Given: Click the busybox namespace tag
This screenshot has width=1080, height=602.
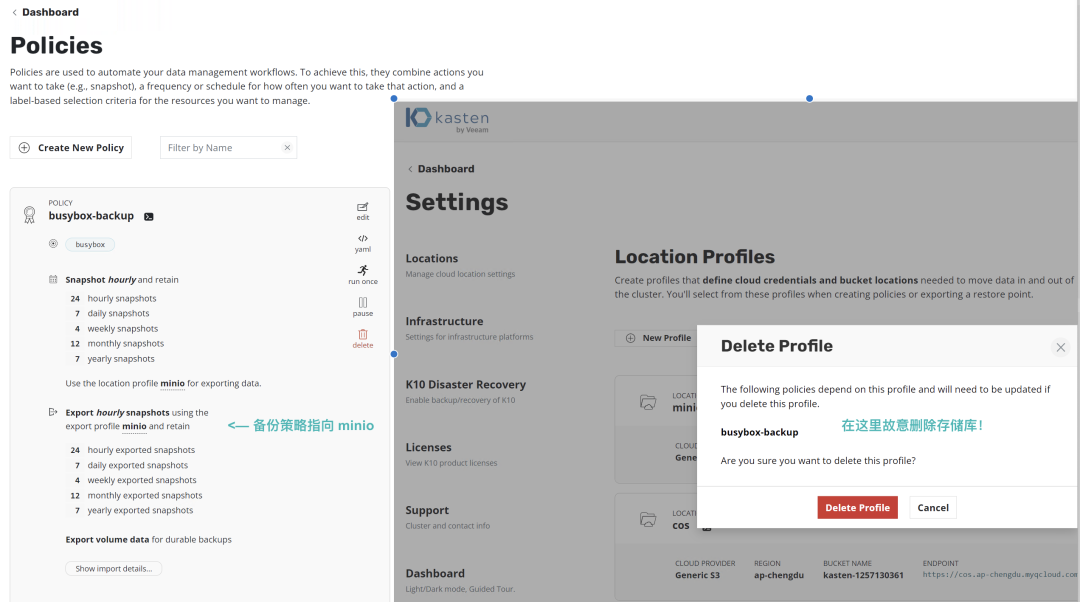Looking at the screenshot, I should pyautogui.click(x=90, y=245).
